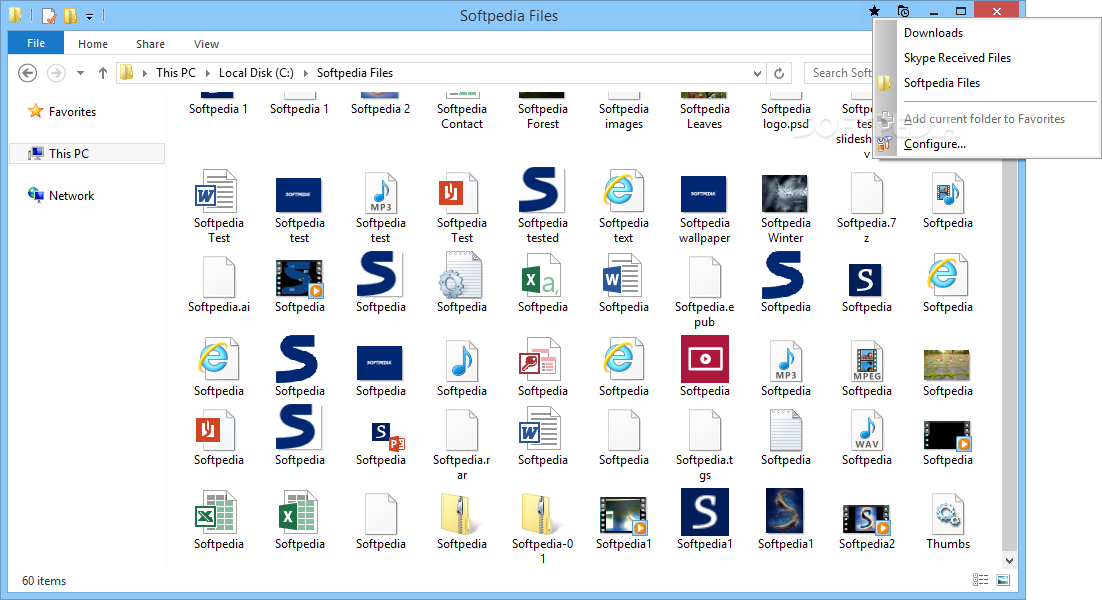Select the Softpedia-01 zipped folder
The height and width of the screenshot is (600, 1102).
[543, 528]
